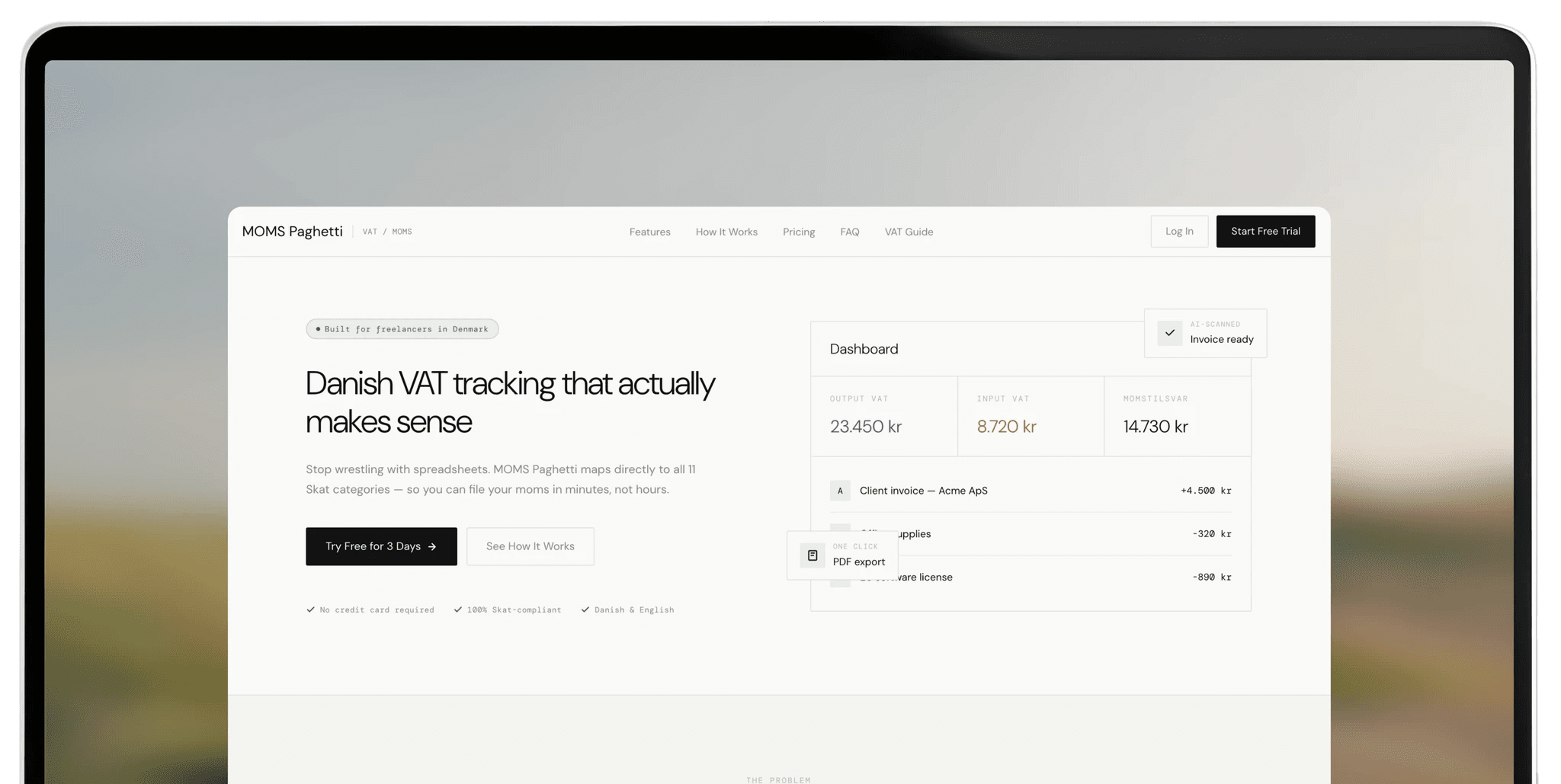Click the 'A' avatar beside Client invoice
This screenshot has height=784, width=1561.
[x=840, y=491]
